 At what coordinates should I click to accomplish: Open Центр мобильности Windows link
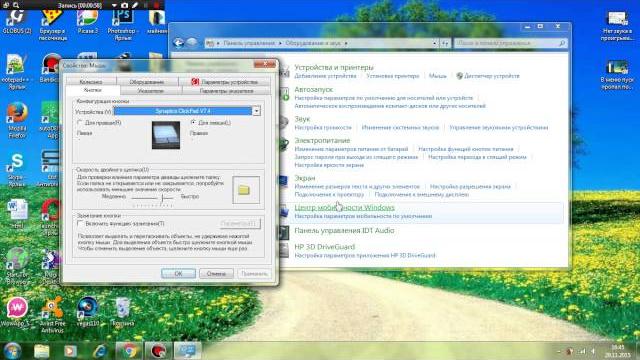344,207
